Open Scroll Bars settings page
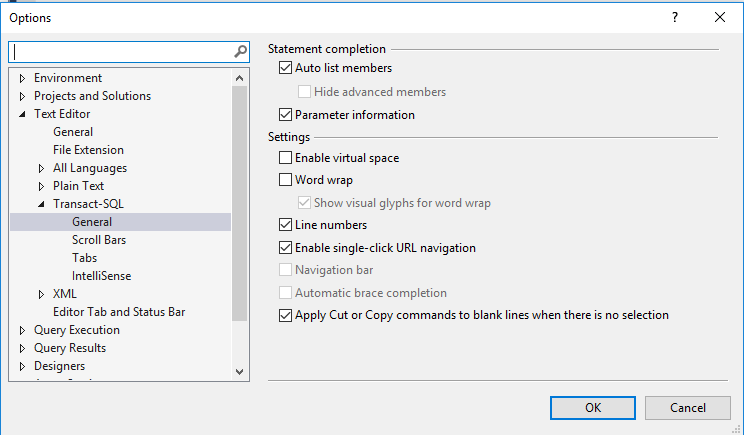Image resolution: width=744 pixels, height=435 pixels. [99, 240]
